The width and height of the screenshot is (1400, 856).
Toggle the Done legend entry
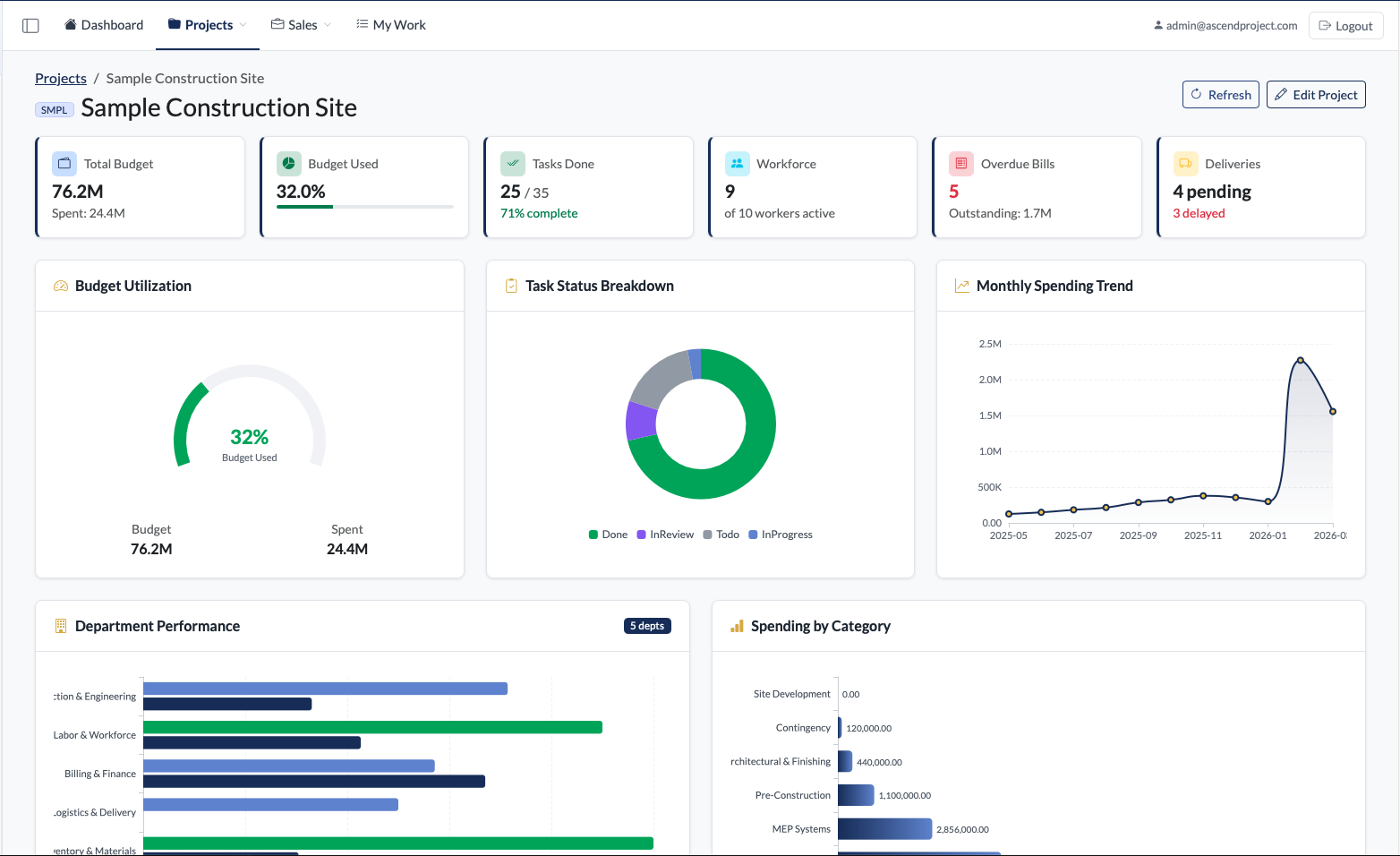point(608,535)
